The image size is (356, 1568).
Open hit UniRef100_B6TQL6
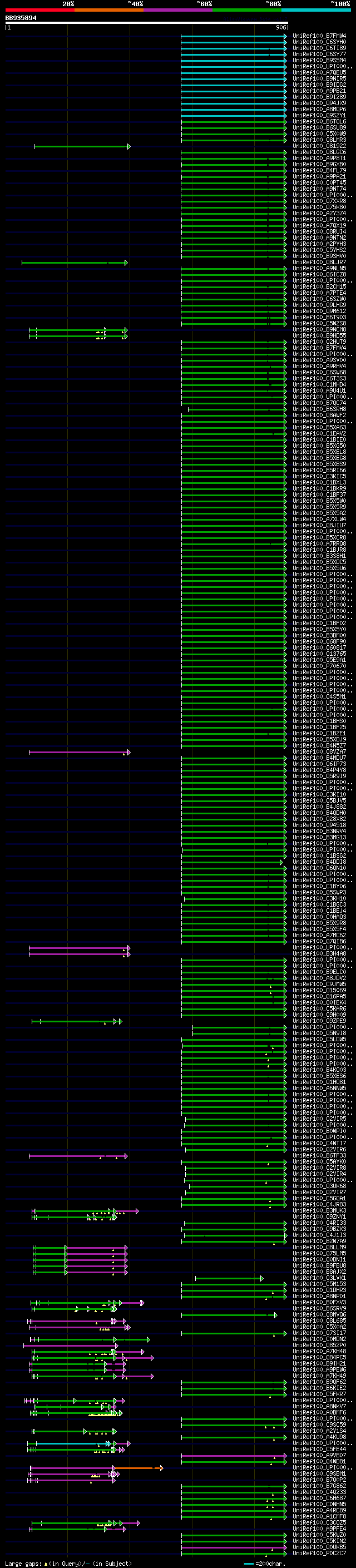[319, 122]
